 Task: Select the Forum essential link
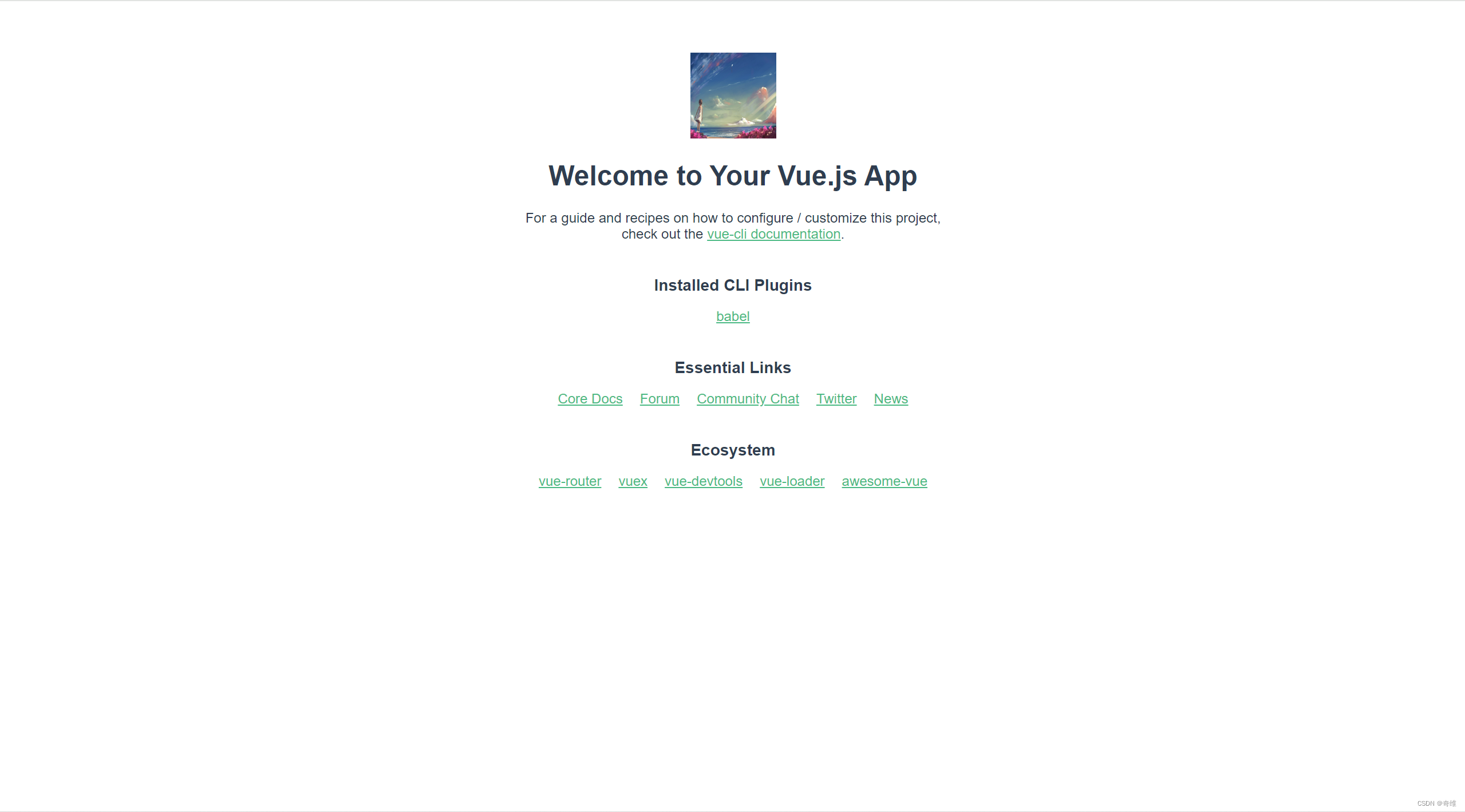(659, 399)
